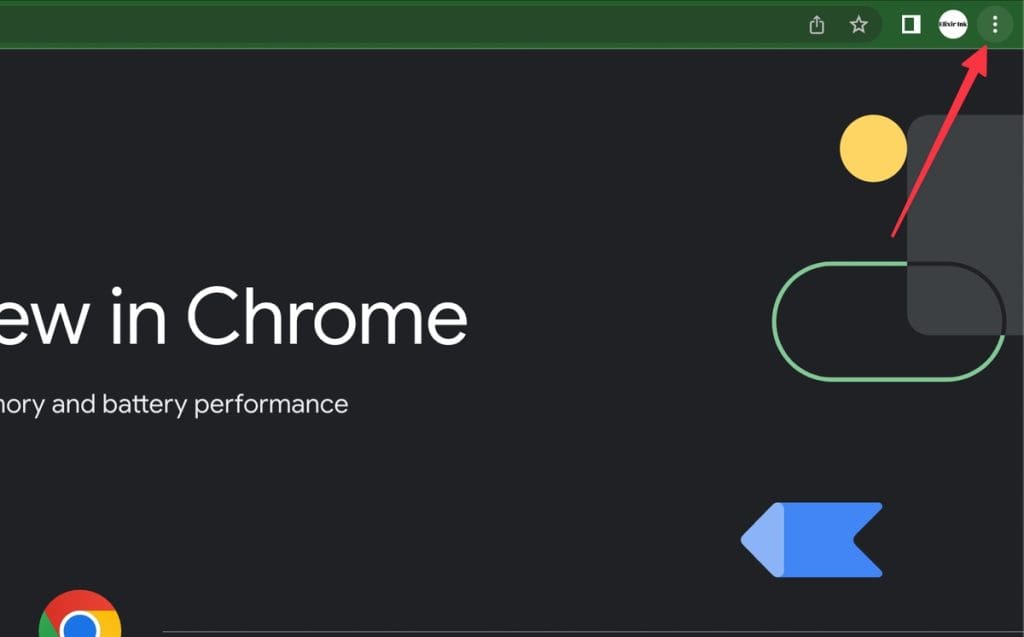Open the Elixir Ink profile avatar
1024x637 pixels.
coord(953,25)
